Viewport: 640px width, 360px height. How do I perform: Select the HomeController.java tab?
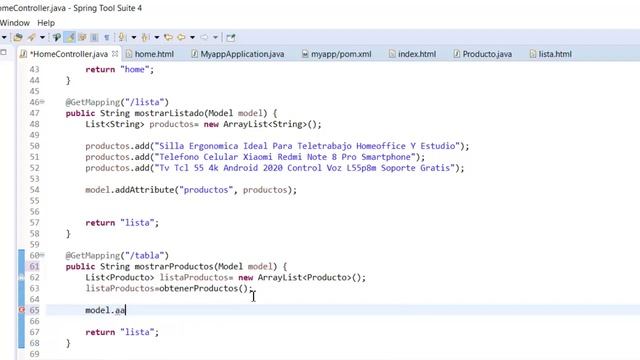69,54
